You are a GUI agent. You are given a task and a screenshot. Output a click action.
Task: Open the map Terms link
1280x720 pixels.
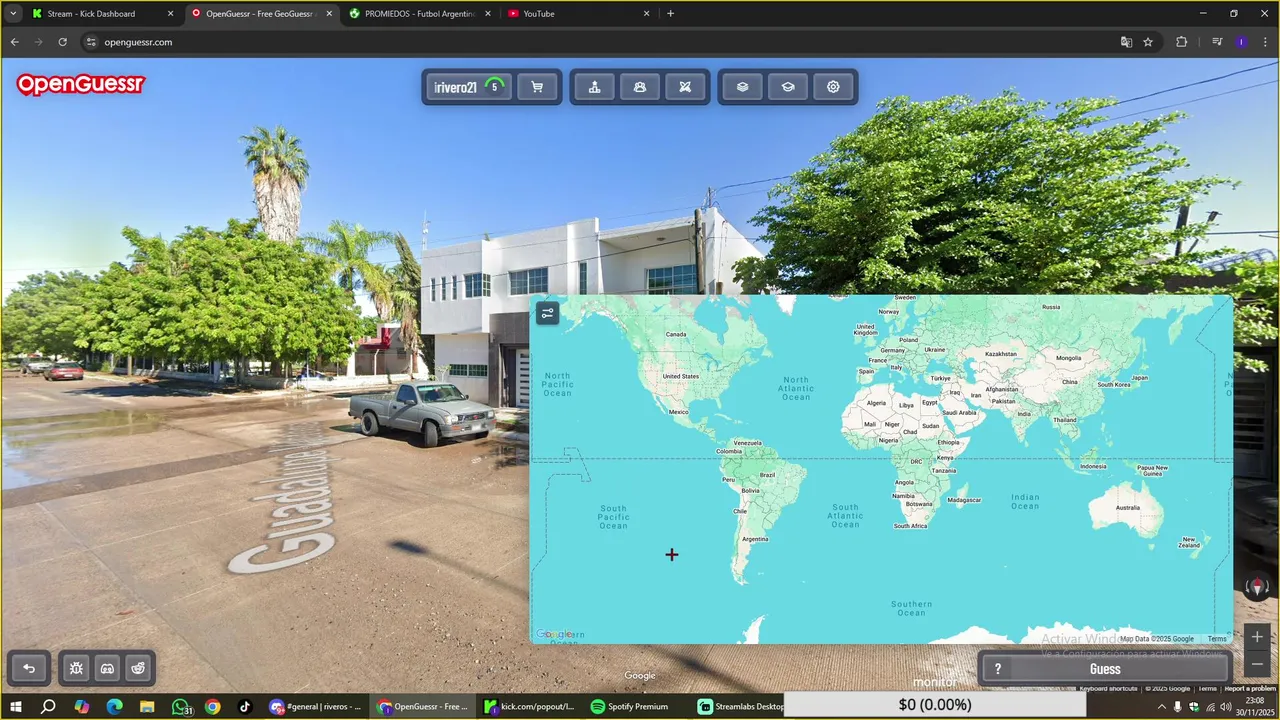pos(1217,639)
